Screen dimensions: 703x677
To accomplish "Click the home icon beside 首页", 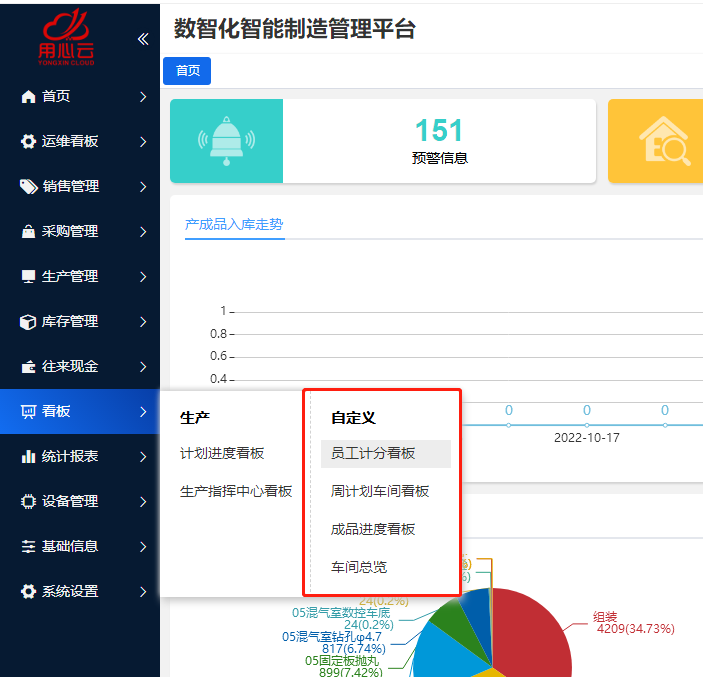I will (x=28, y=96).
